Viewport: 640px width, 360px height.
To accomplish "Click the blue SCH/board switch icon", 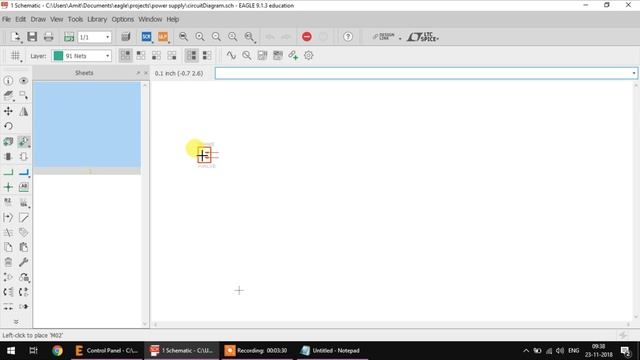I will 147,37.
